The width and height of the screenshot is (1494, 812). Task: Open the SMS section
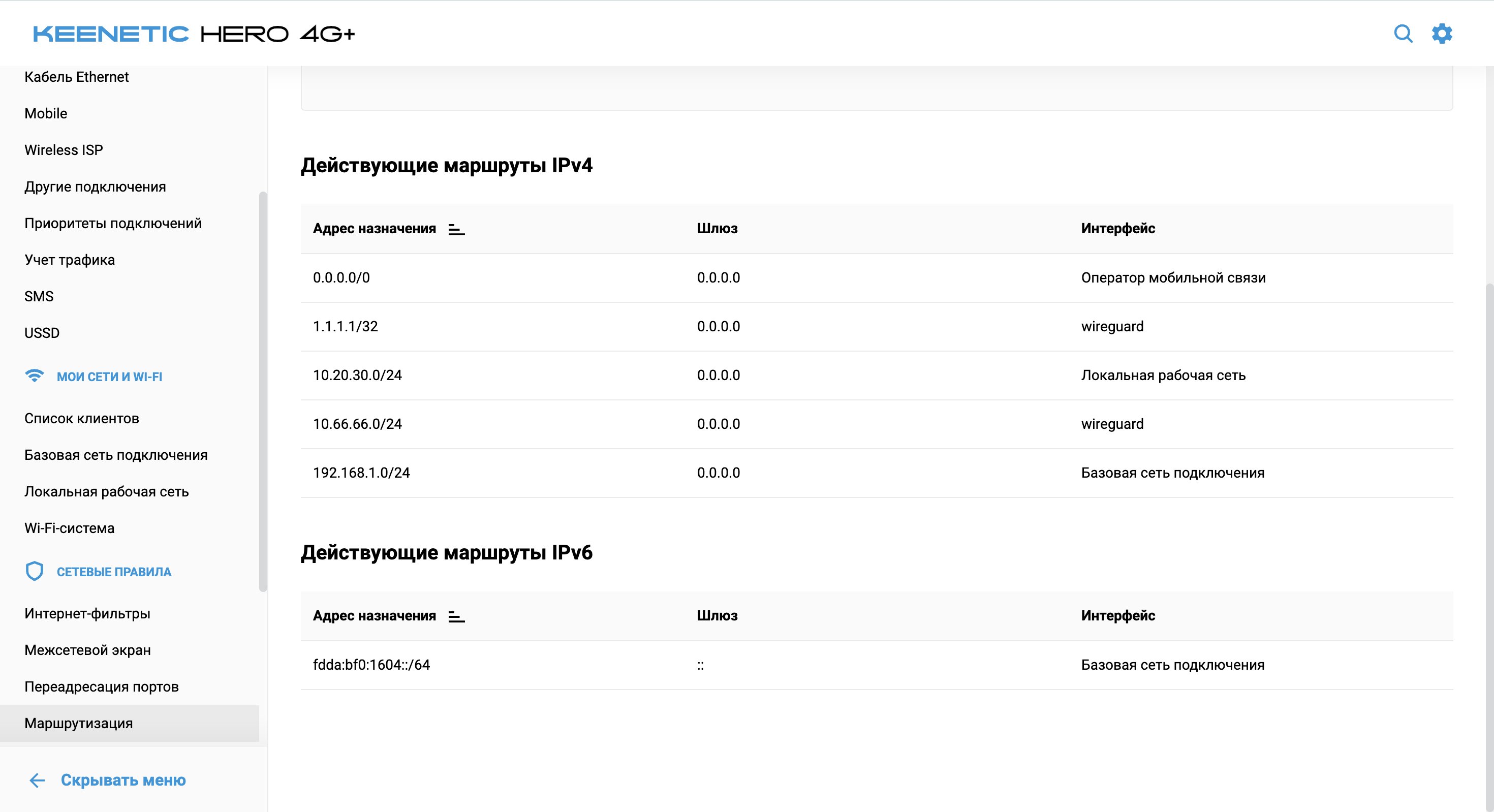pos(39,296)
